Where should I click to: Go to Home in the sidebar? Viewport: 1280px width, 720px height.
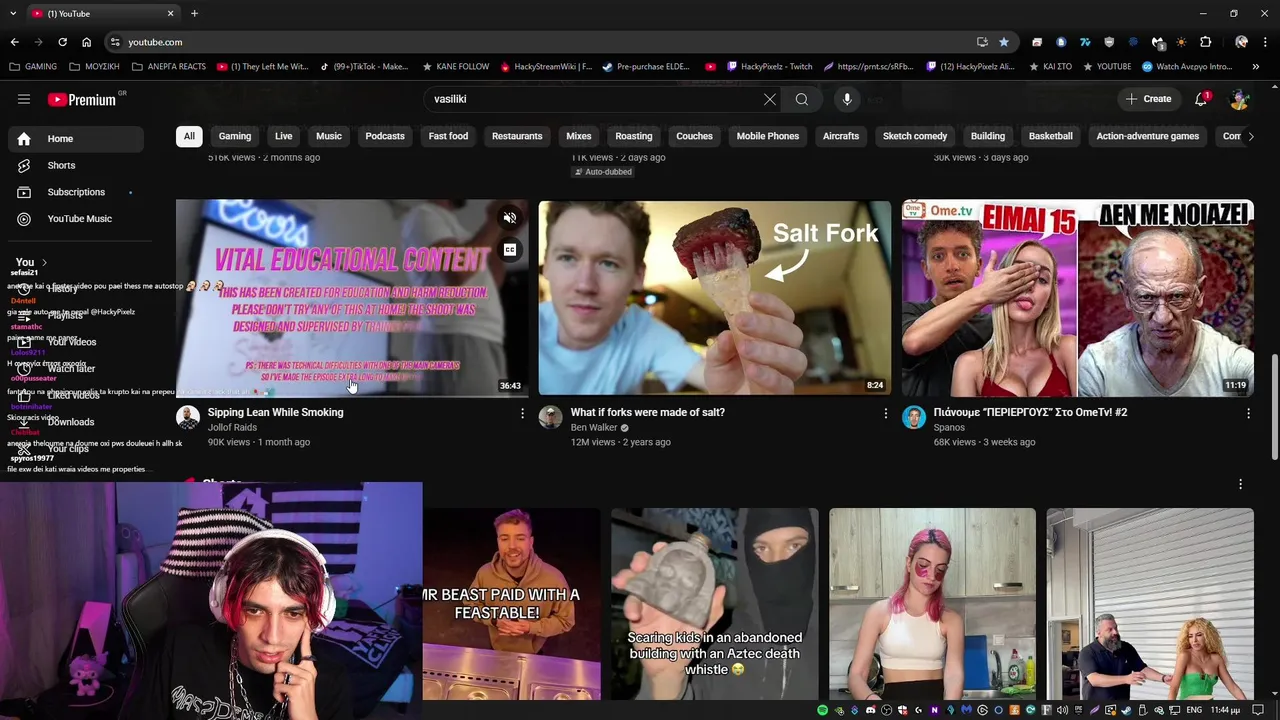pyautogui.click(x=76, y=139)
